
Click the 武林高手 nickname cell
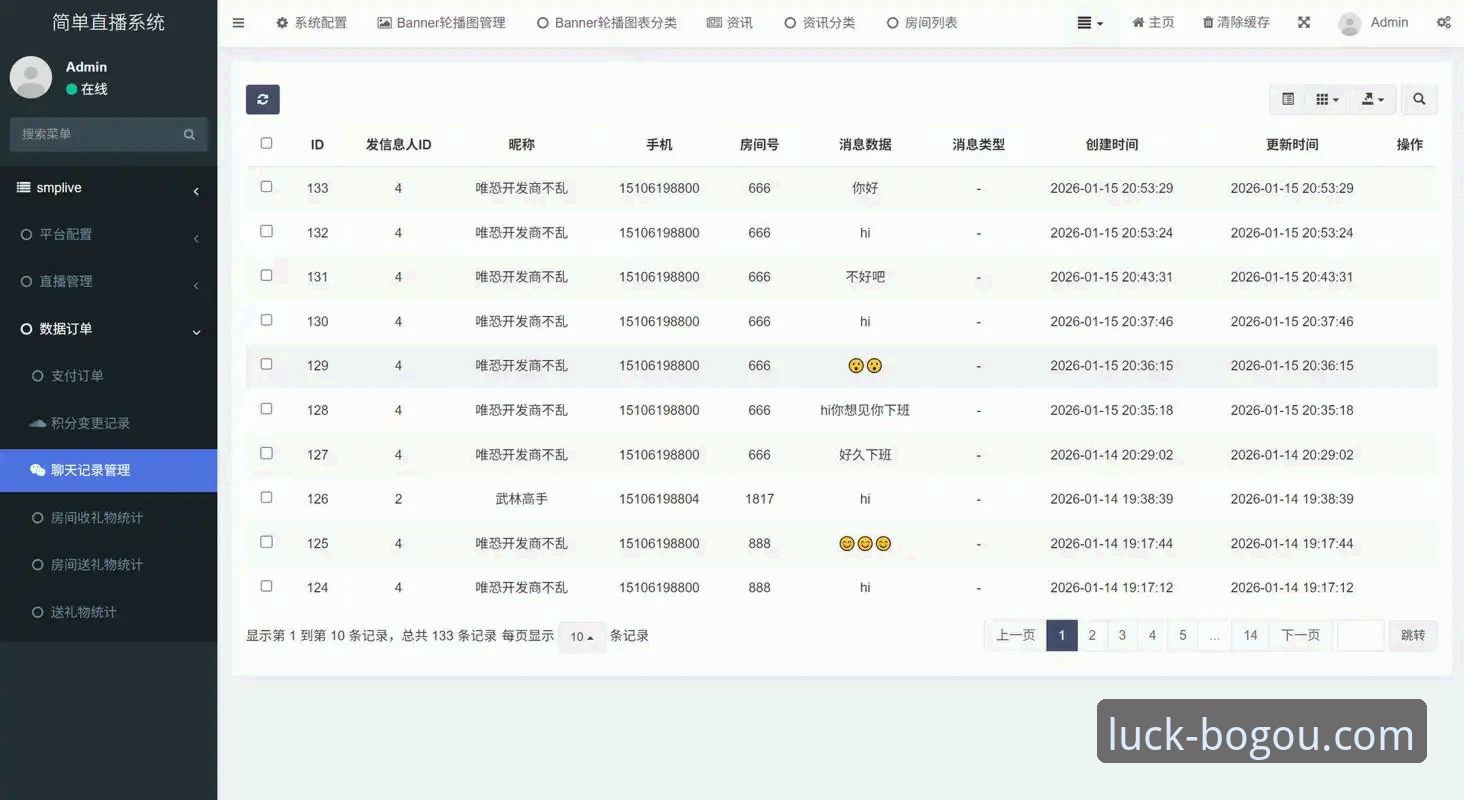tap(522, 499)
